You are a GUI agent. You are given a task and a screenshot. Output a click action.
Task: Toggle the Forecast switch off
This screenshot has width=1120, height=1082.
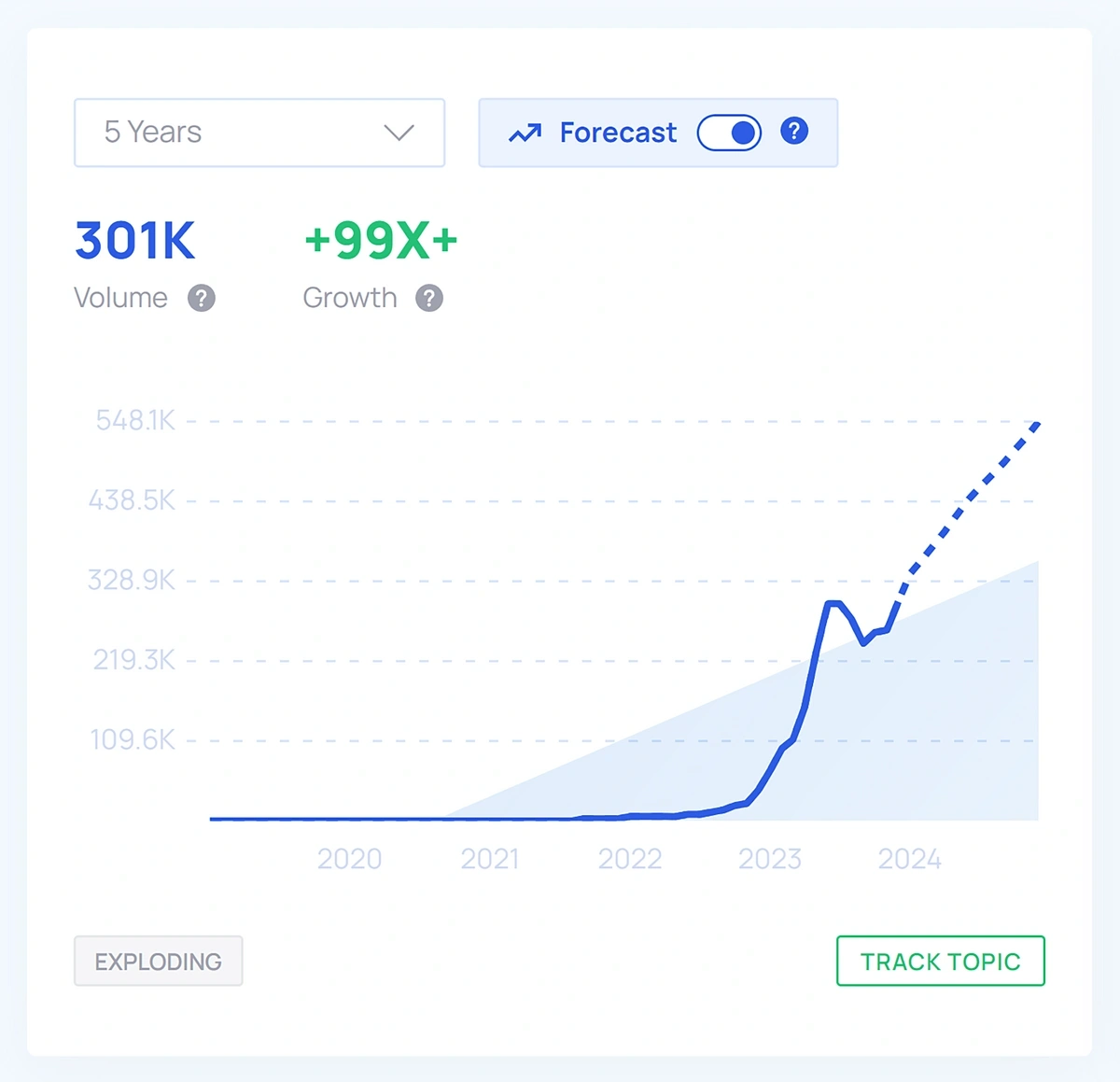click(x=730, y=133)
